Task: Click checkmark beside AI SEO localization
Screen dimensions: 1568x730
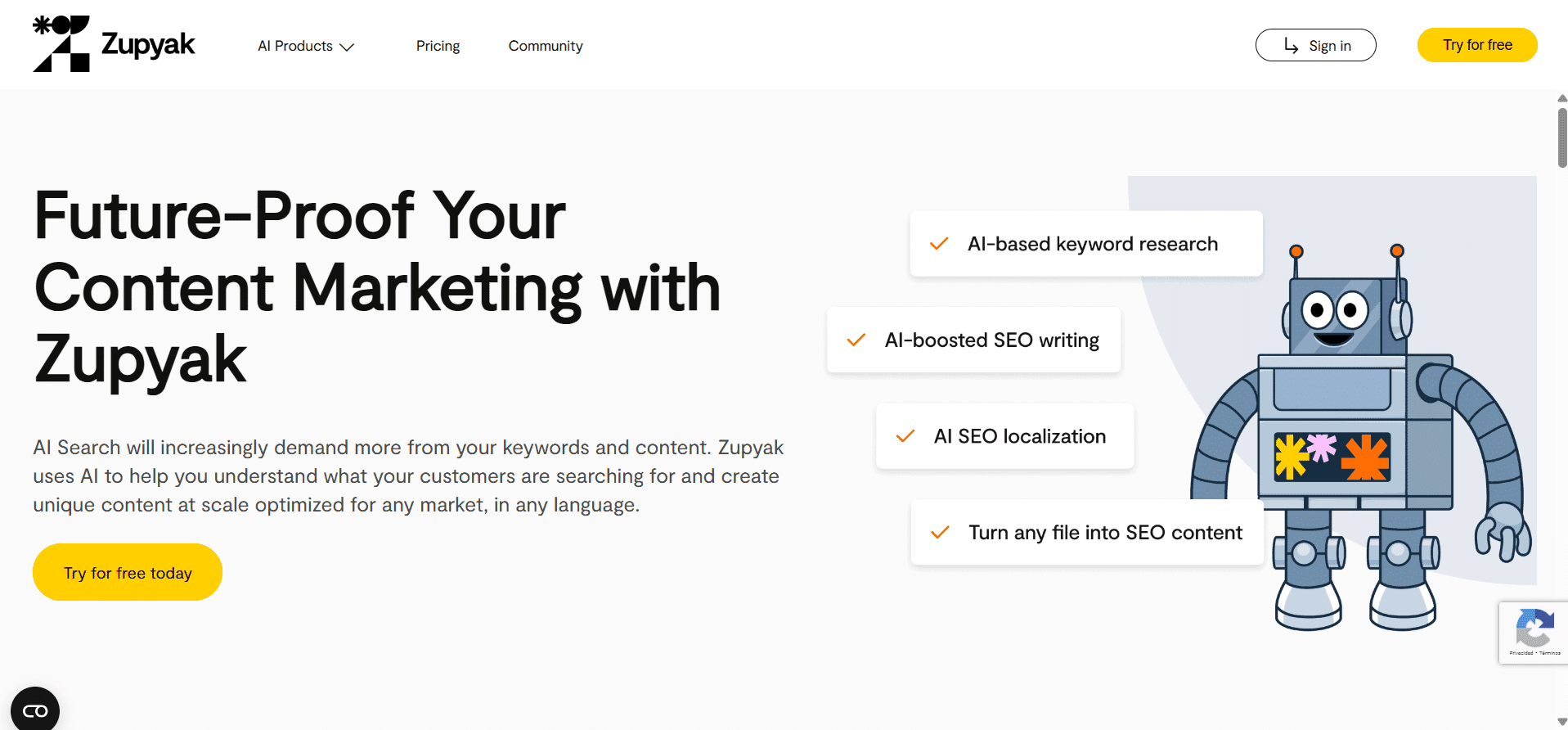Action: (905, 436)
